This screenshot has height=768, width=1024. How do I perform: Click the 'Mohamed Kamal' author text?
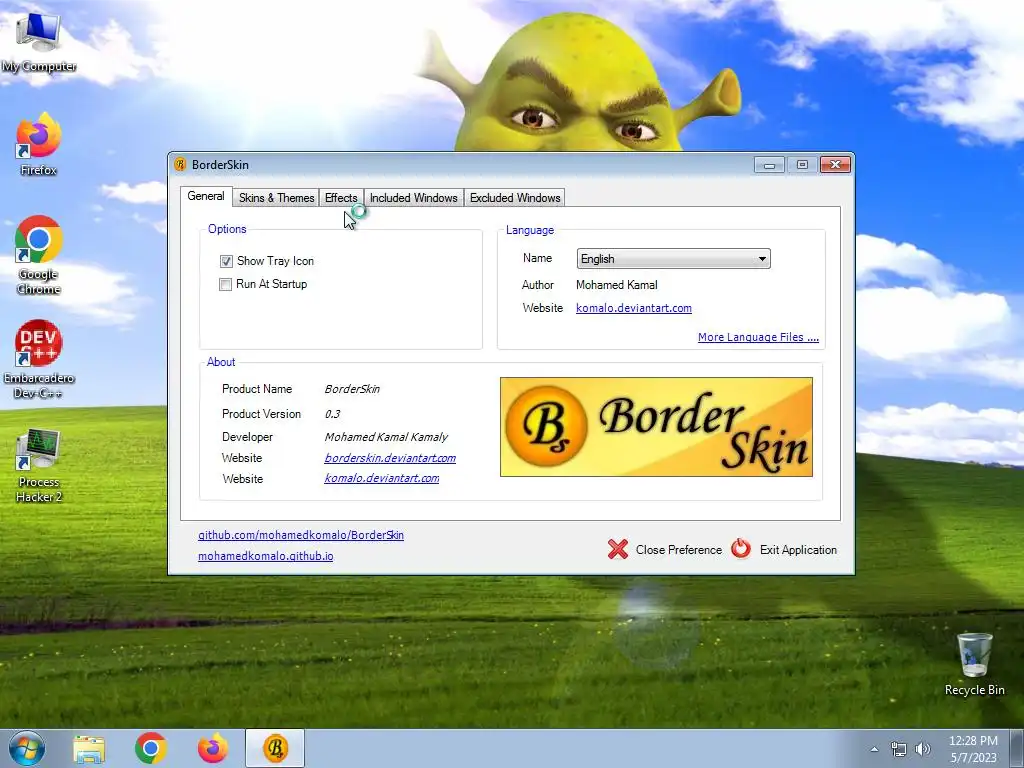pos(616,285)
